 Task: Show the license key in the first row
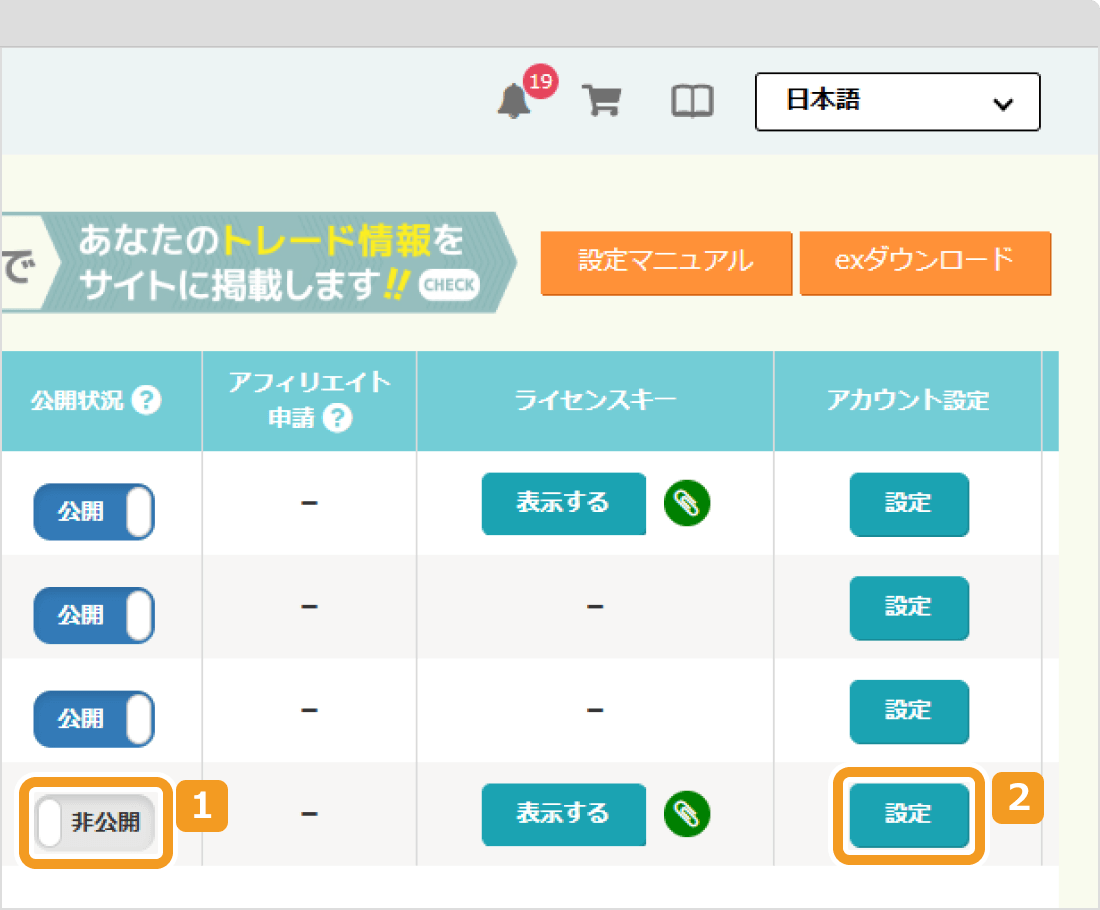coord(563,504)
